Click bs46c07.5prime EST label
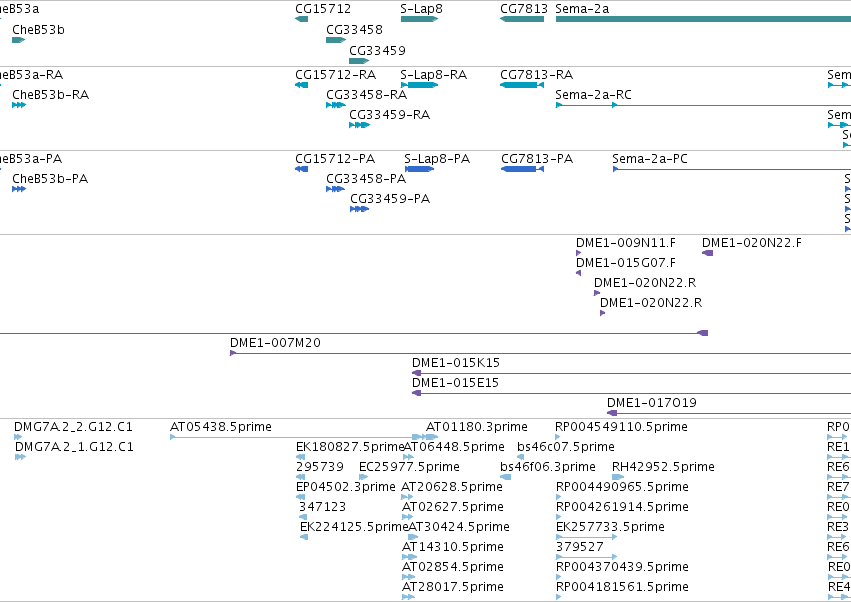This screenshot has height=602, width=851. [566, 447]
